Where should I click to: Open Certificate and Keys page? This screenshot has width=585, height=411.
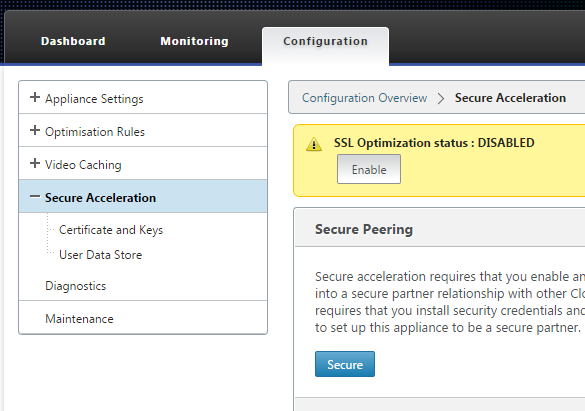(111, 230)
